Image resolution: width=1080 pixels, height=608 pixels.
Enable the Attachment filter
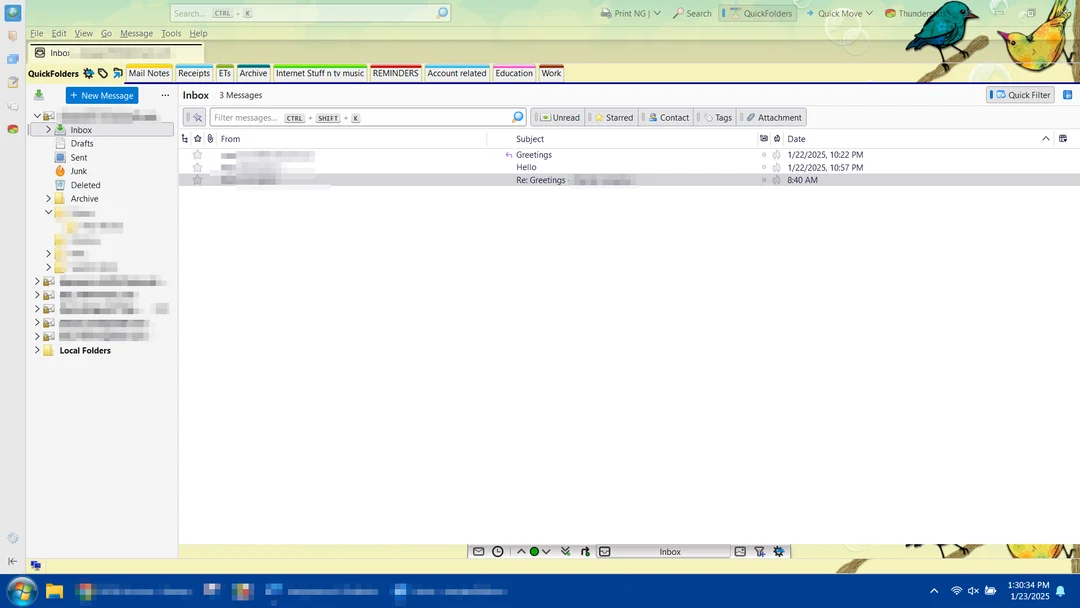coord(772,117)
